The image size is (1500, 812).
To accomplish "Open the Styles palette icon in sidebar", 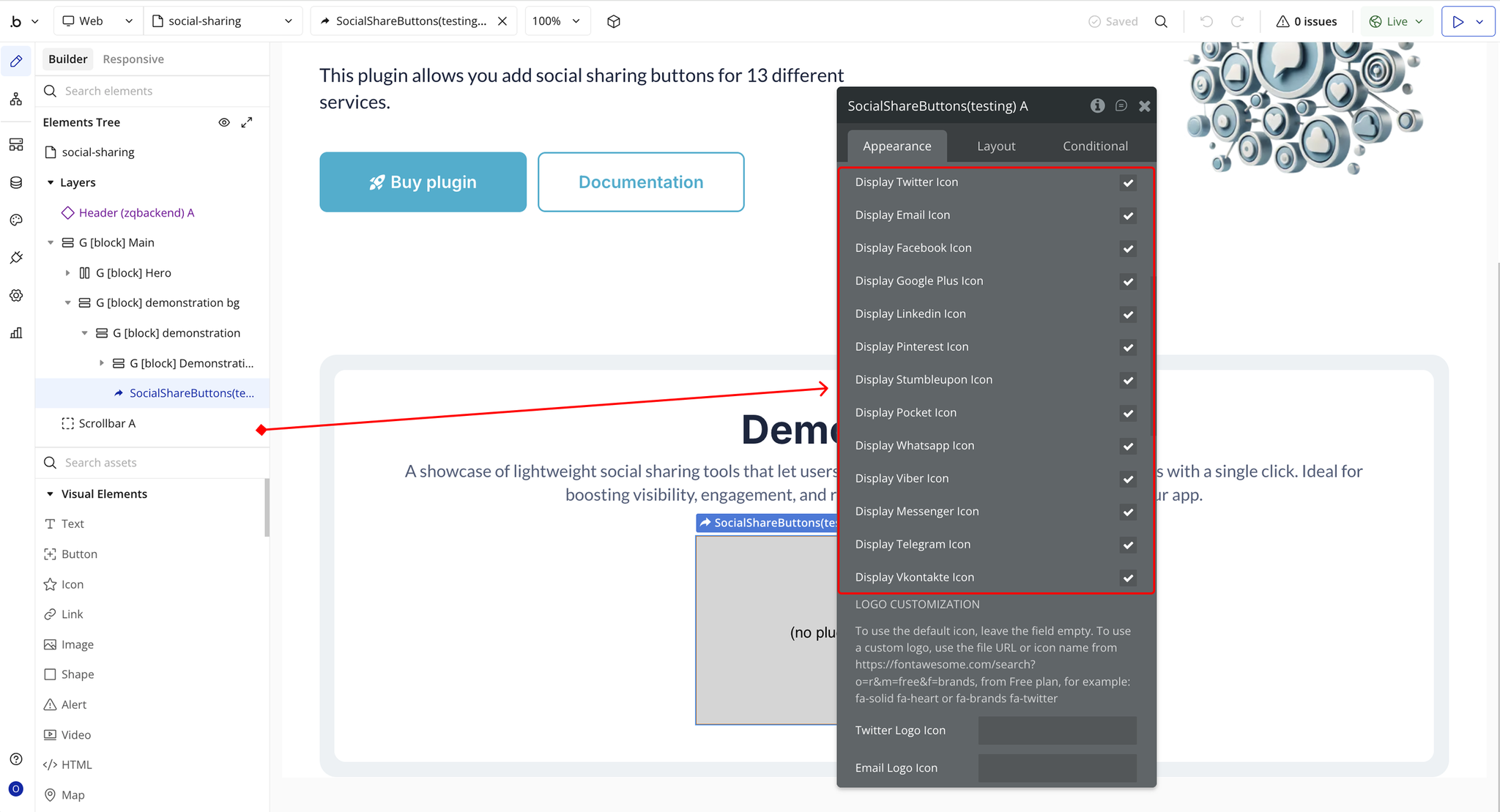I will [16, 220].
